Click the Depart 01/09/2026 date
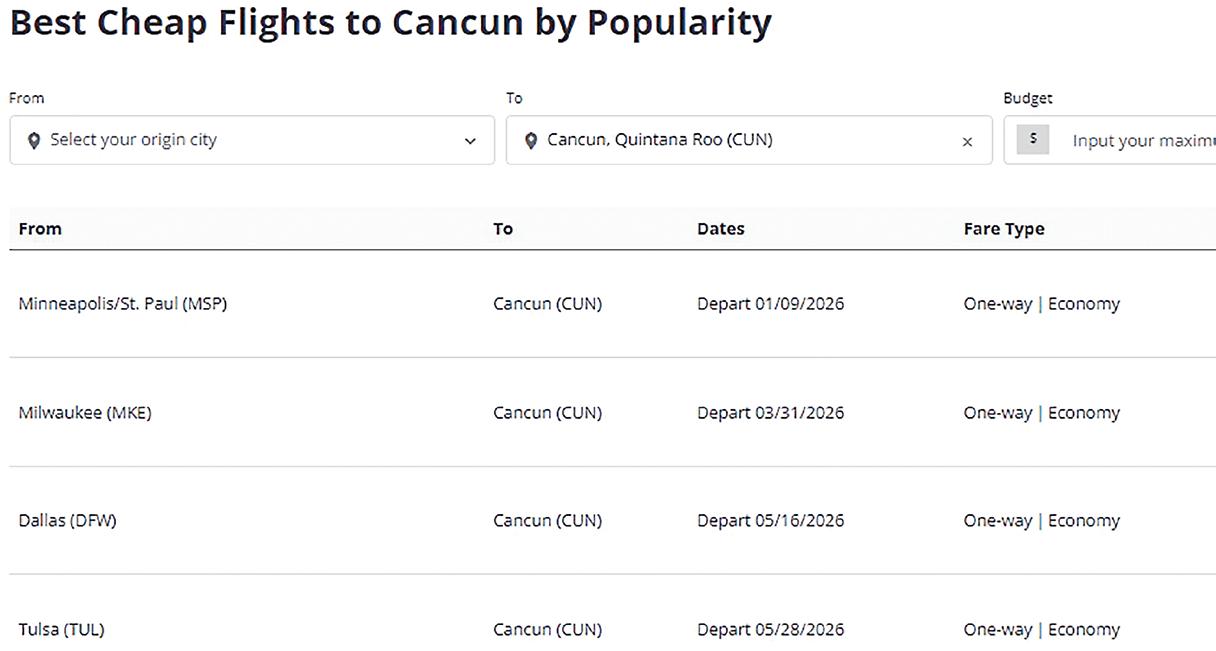Image resolution: width=1216 pixels, height=651 pixels. (x=770, y=304)
